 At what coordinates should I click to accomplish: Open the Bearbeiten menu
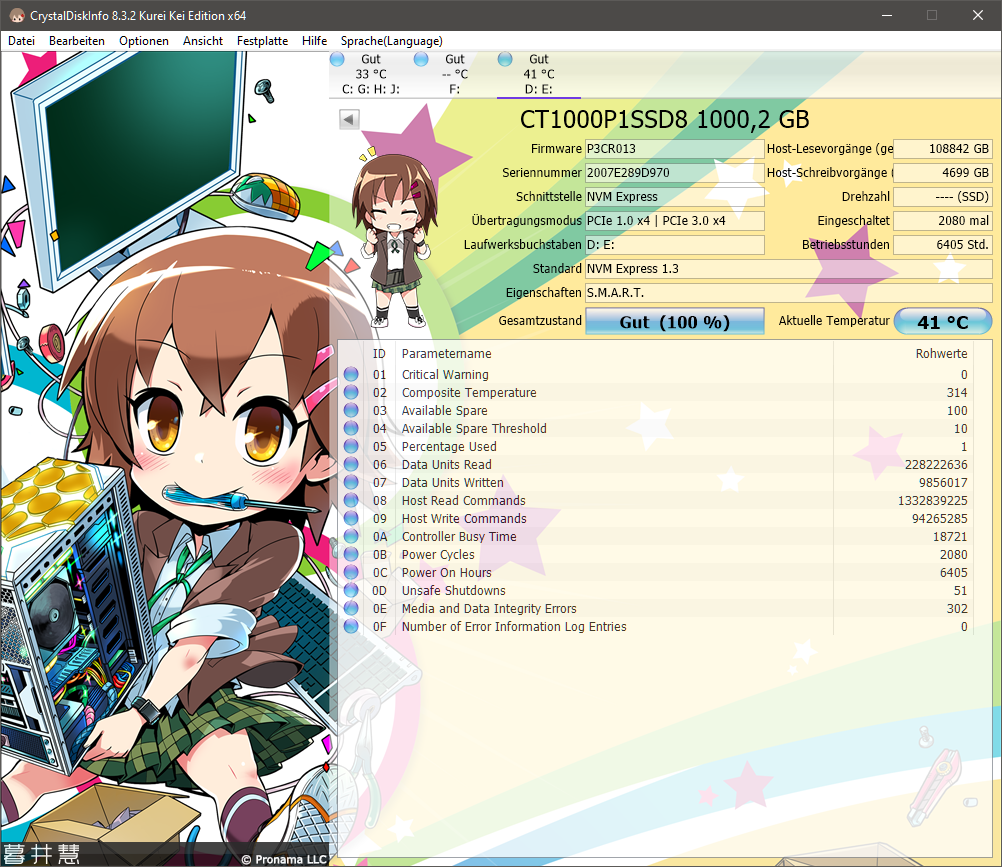[77, 41]
